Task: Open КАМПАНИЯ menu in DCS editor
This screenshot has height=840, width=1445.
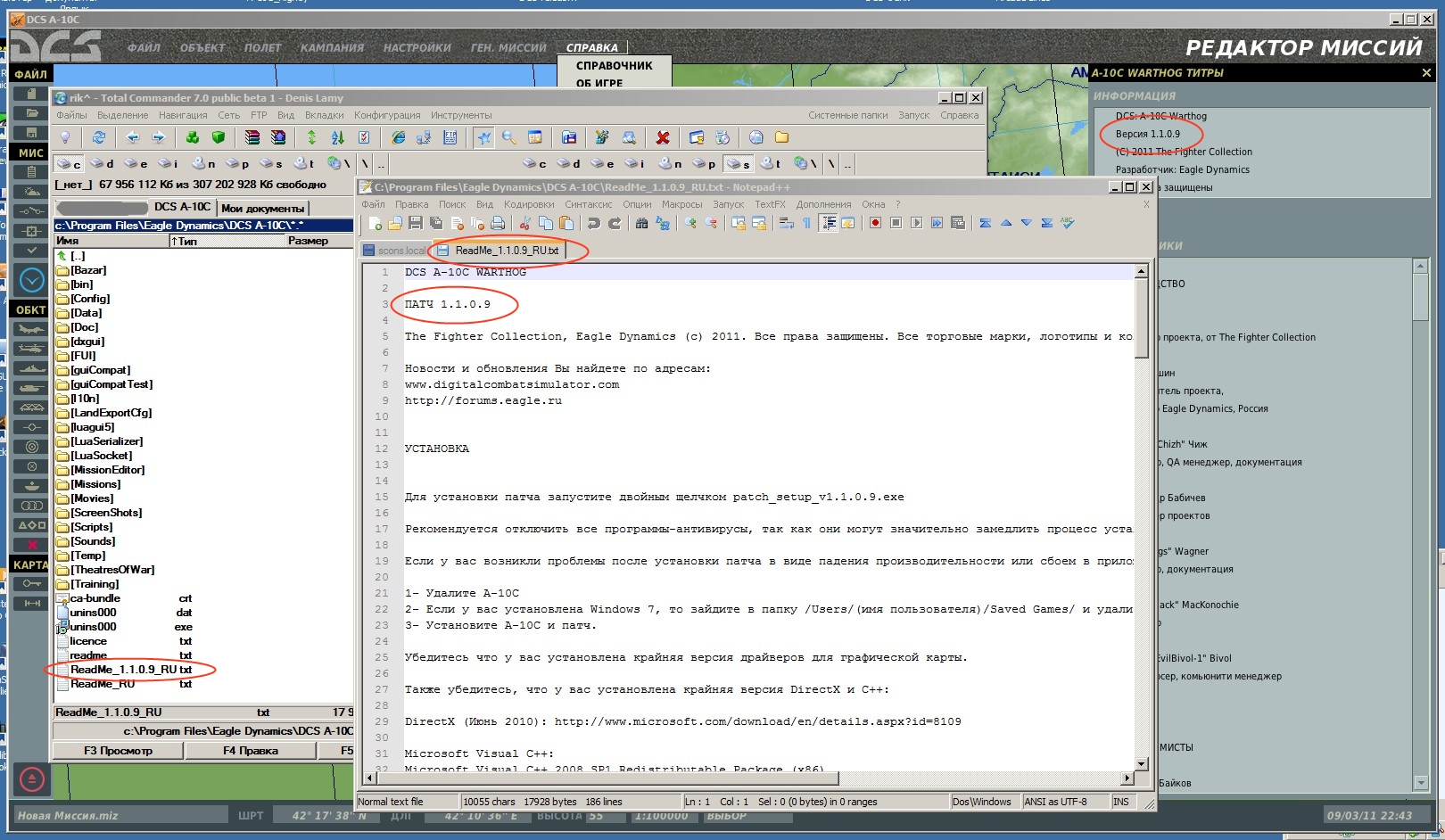Action: tap(332, 48)
